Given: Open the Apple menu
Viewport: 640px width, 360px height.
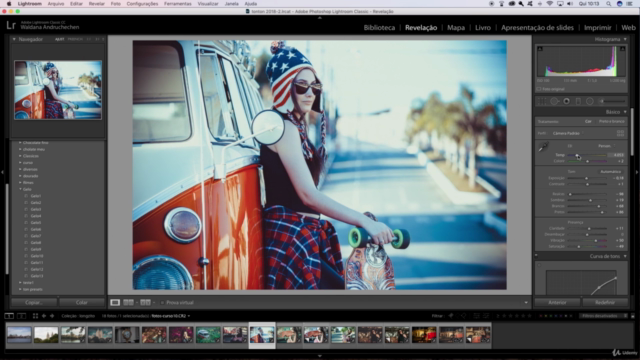Looking at the screenshot, I should click(9, 4).
